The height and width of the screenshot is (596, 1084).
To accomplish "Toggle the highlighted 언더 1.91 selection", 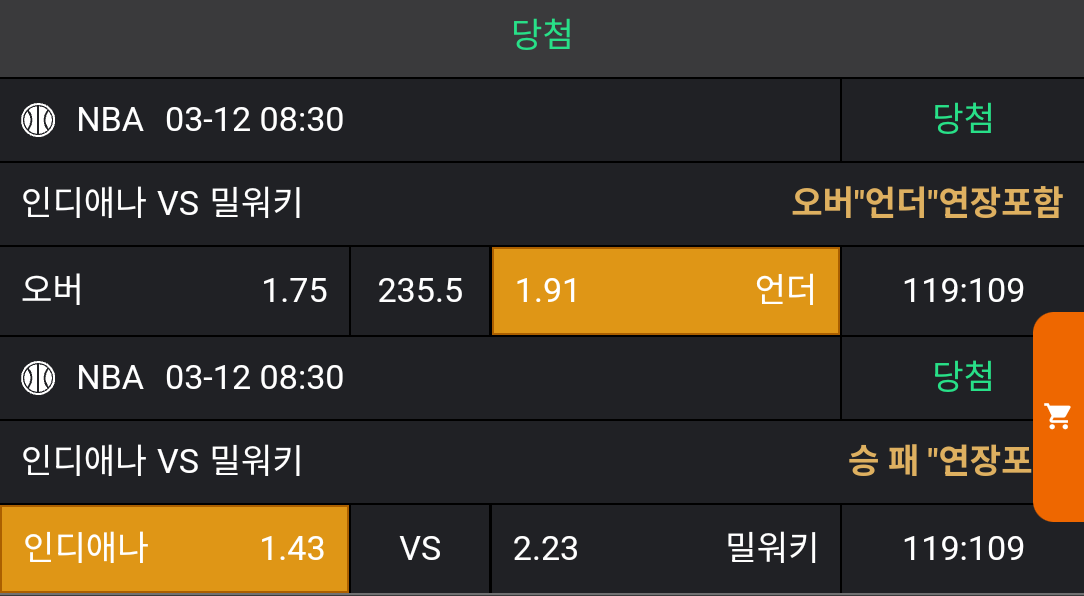I will point(665,291).
